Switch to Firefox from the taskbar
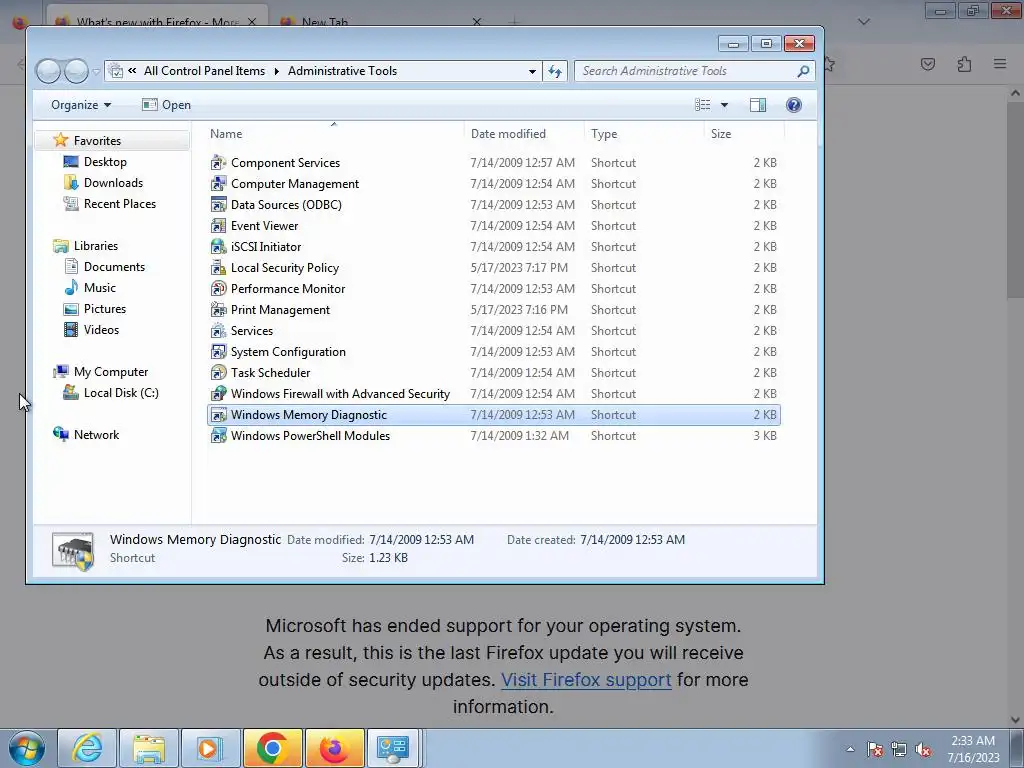The image size is (1024, 768). 334,748
